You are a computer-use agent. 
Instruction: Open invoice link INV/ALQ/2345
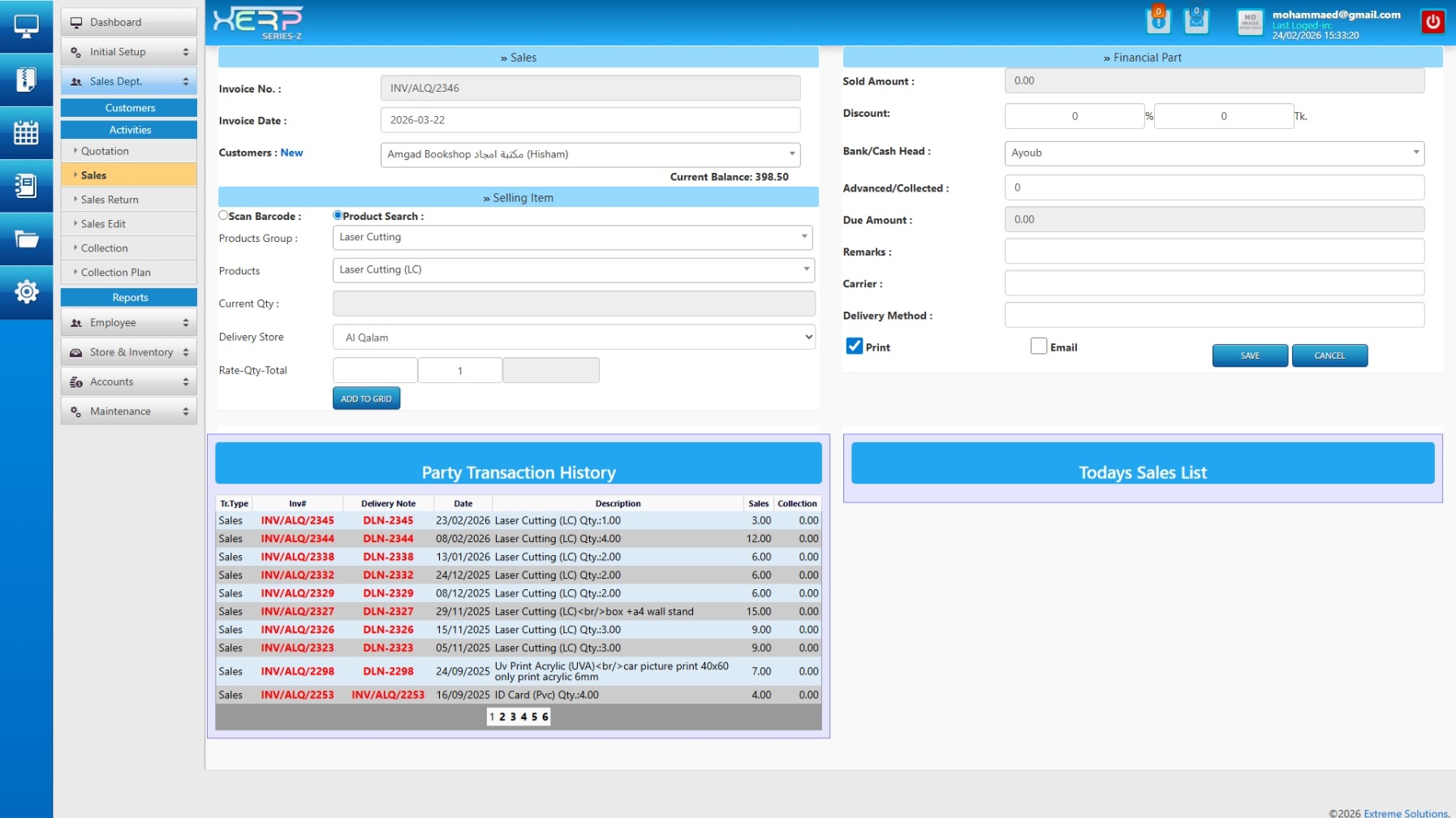click(x=297, y=521)
